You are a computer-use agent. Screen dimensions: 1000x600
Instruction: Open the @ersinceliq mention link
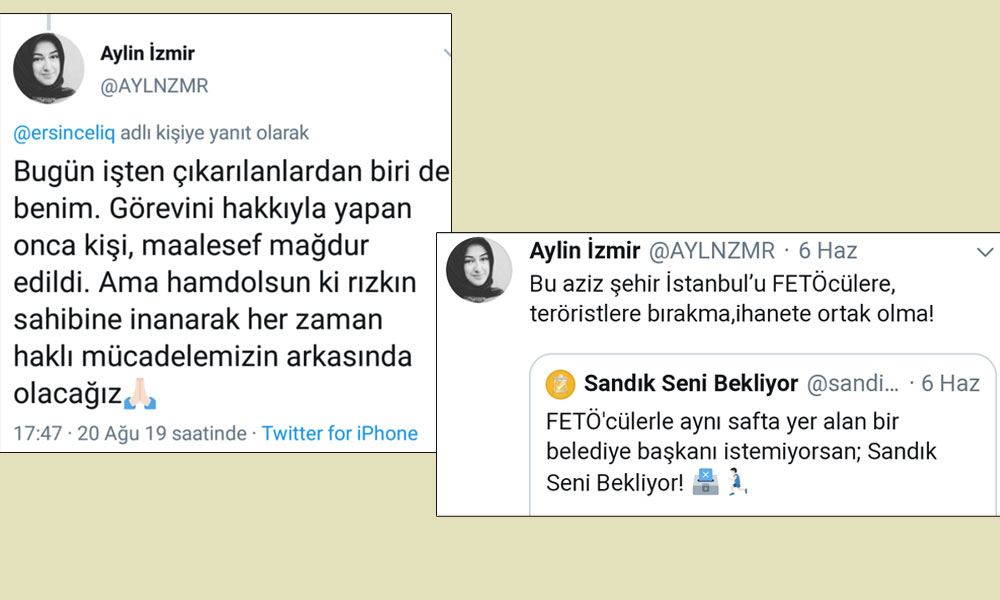point(62,133)
